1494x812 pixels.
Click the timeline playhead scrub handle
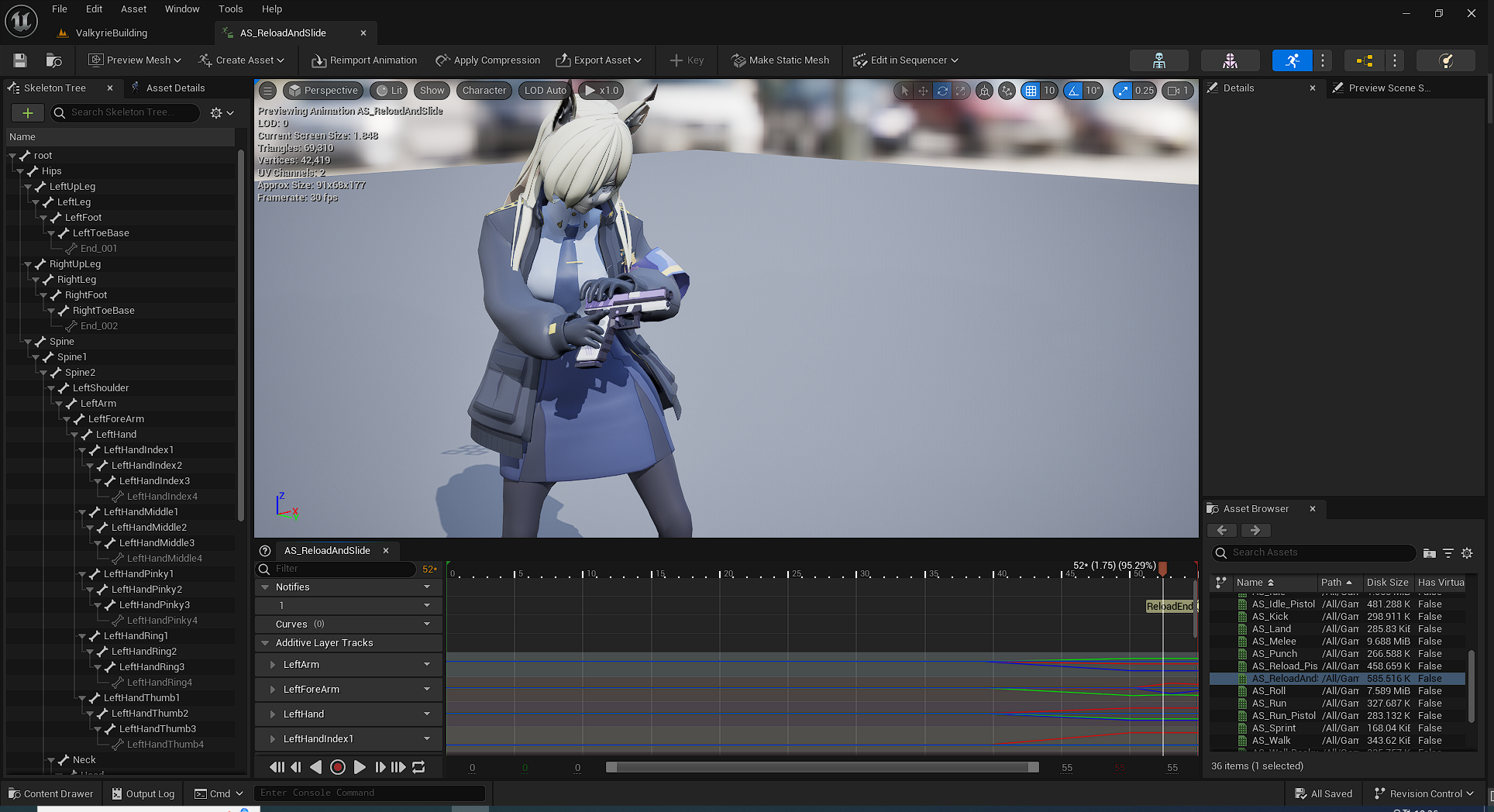(1162, 569)
